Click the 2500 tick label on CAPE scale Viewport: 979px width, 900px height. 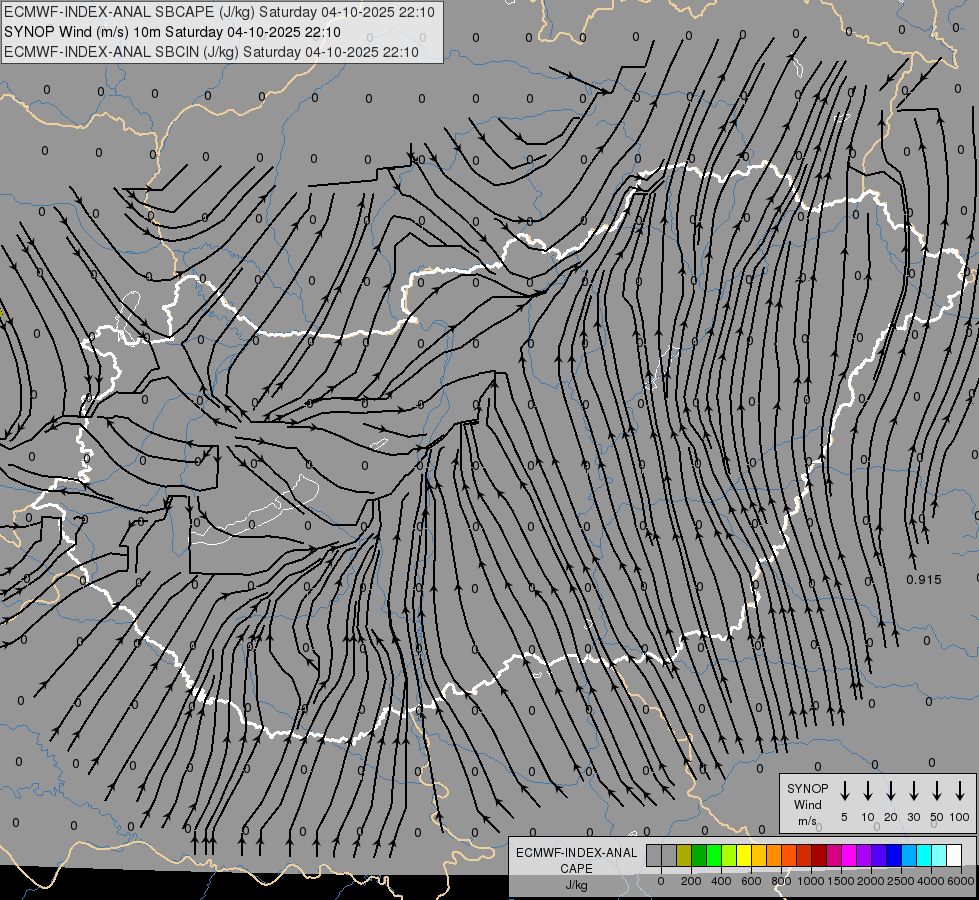click(900, 881)
